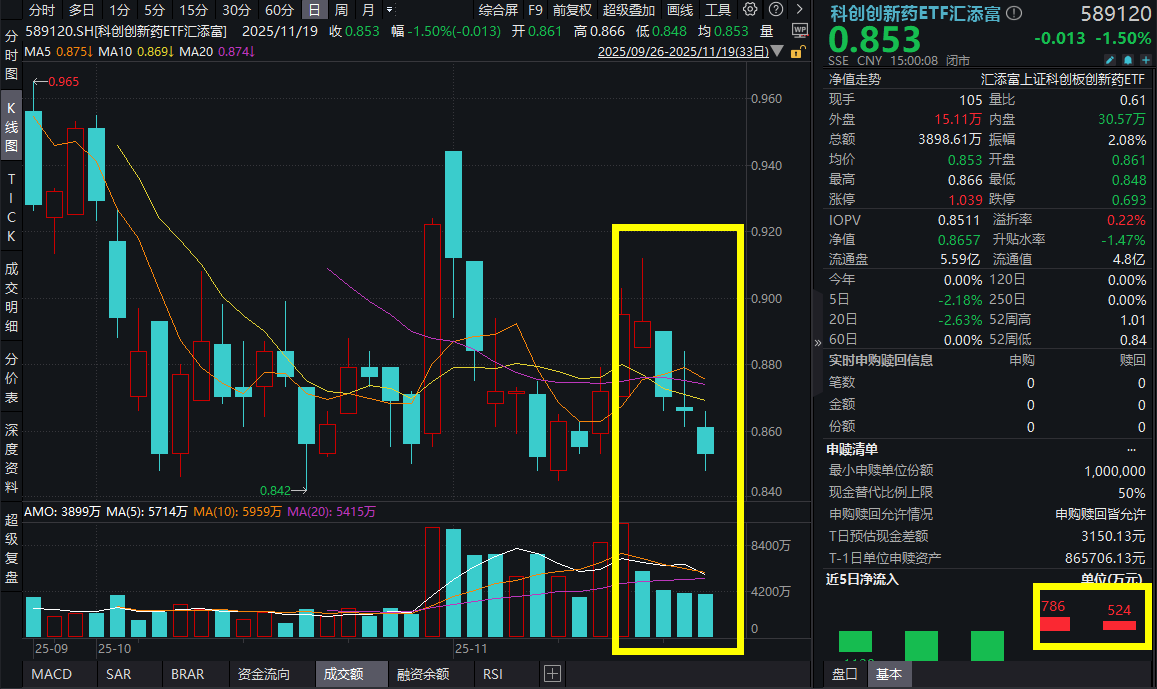
Task: Open the 工具 (Tools) settings gear icon
Action: (x=749, y=9)
